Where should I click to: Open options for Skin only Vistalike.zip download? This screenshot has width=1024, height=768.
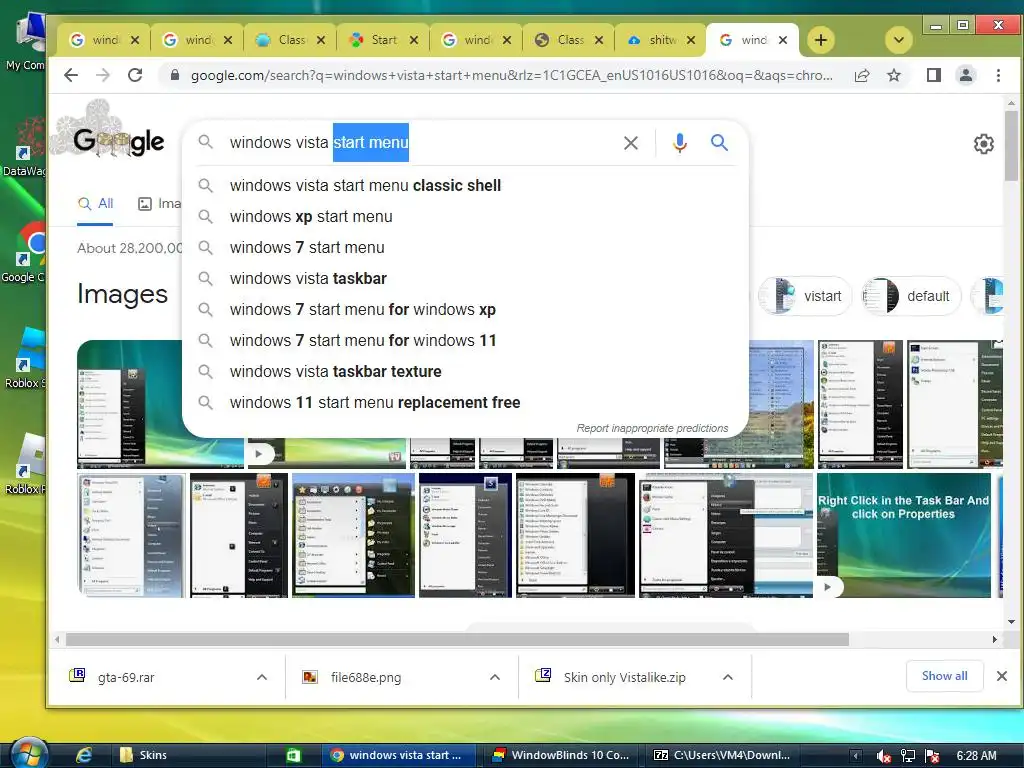coord(728,677)
